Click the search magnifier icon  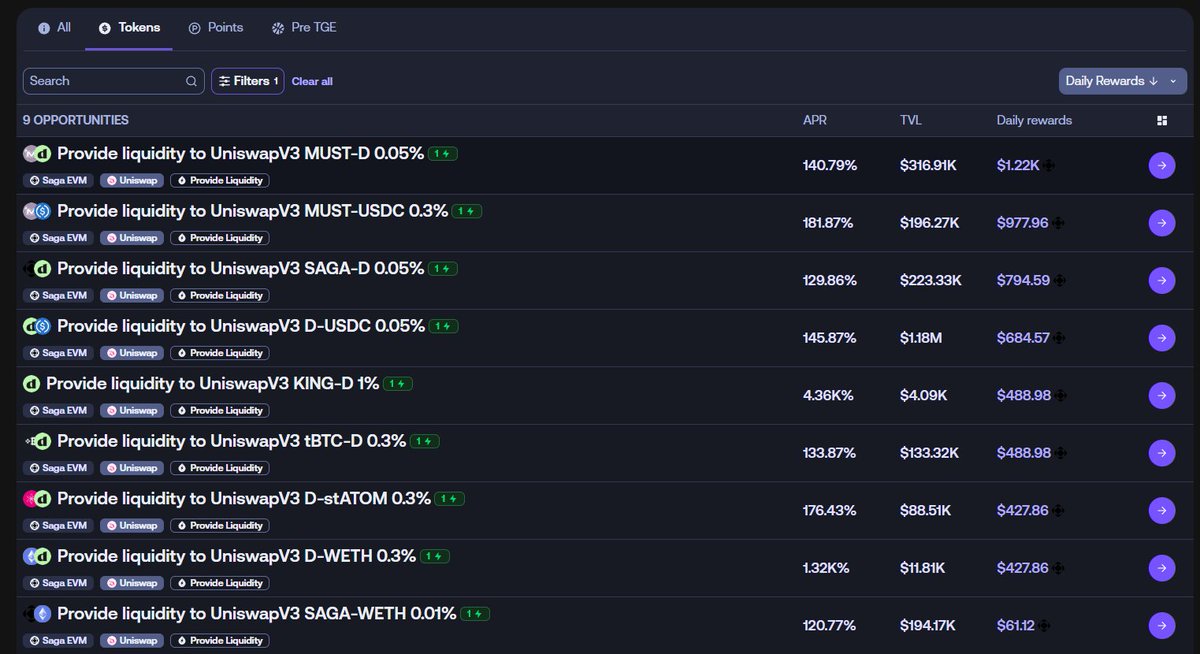point(191,81)
